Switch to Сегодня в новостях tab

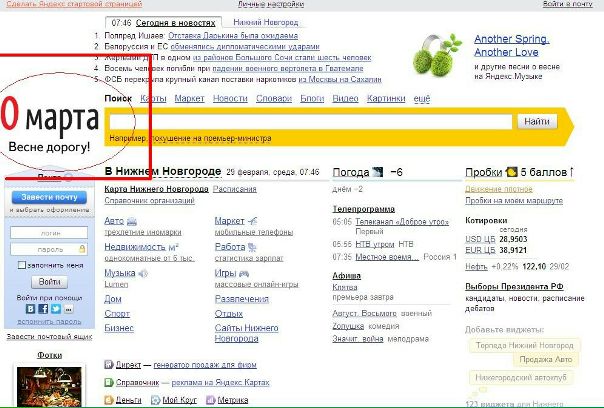pos(175,23)
